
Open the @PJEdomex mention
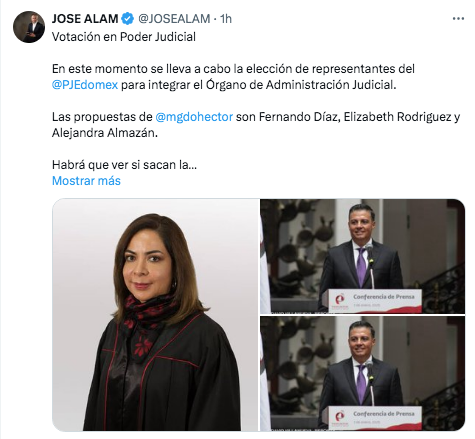[x=85, y=85]
